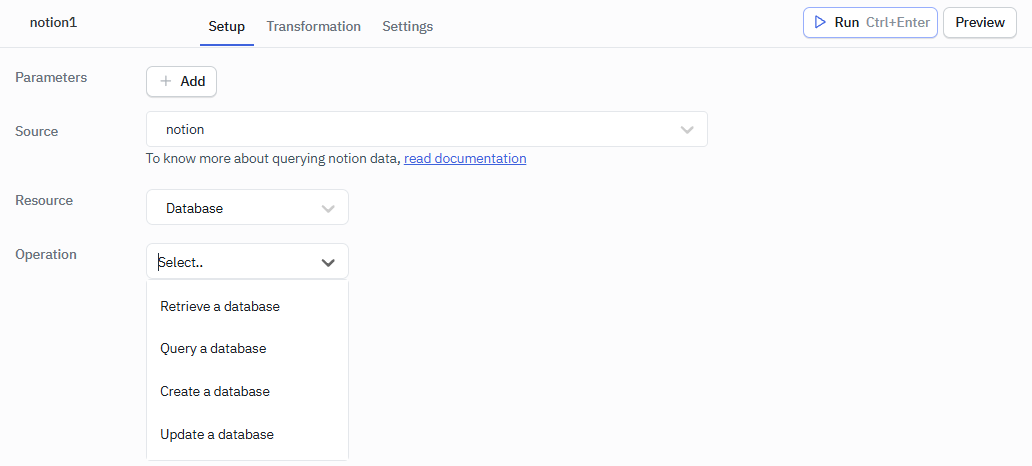Open the read documentation link
The width and height of the screenshot is (1032, 466).
pos(465,158)
